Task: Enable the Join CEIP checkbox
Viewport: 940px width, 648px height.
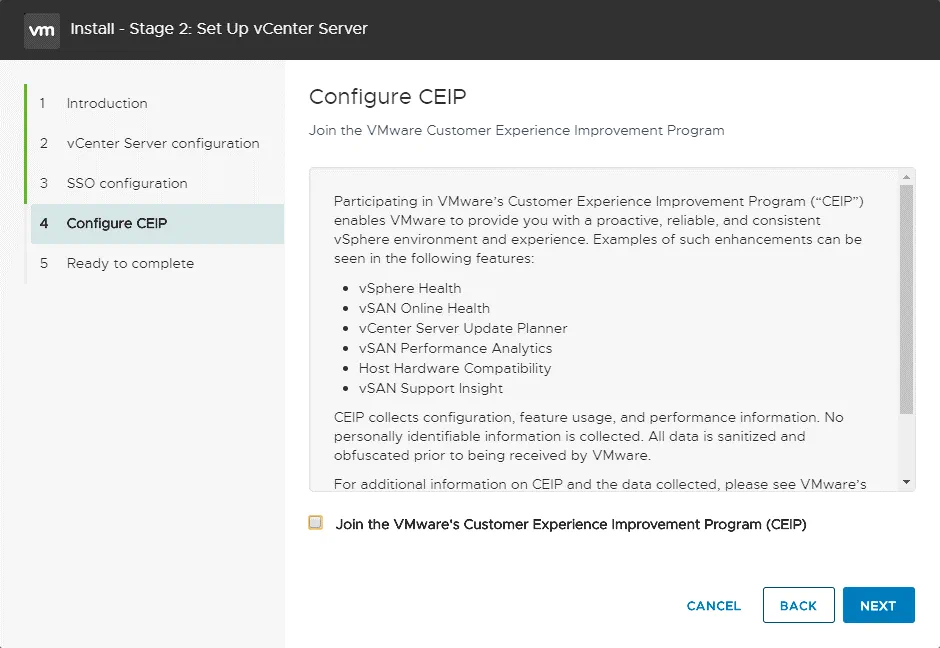Action: [316, 523]
